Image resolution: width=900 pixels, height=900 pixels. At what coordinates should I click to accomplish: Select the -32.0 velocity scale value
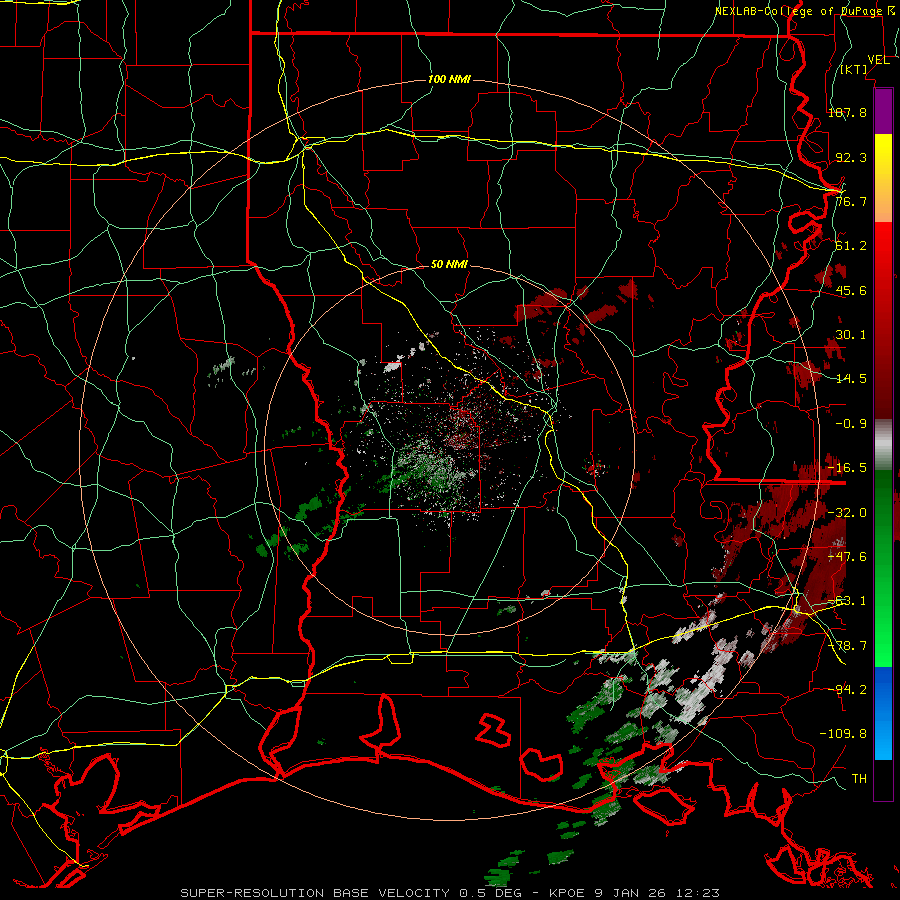tap(847, 513)
